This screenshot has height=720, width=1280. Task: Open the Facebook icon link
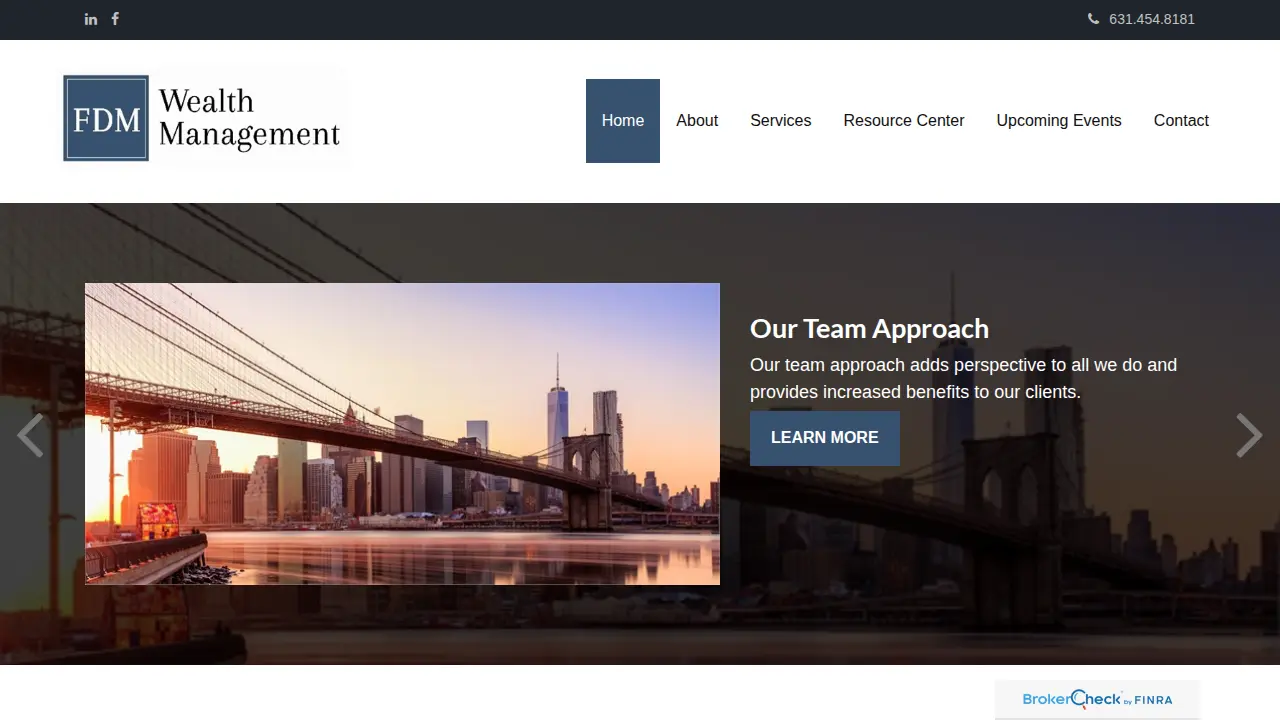point(115,19)
